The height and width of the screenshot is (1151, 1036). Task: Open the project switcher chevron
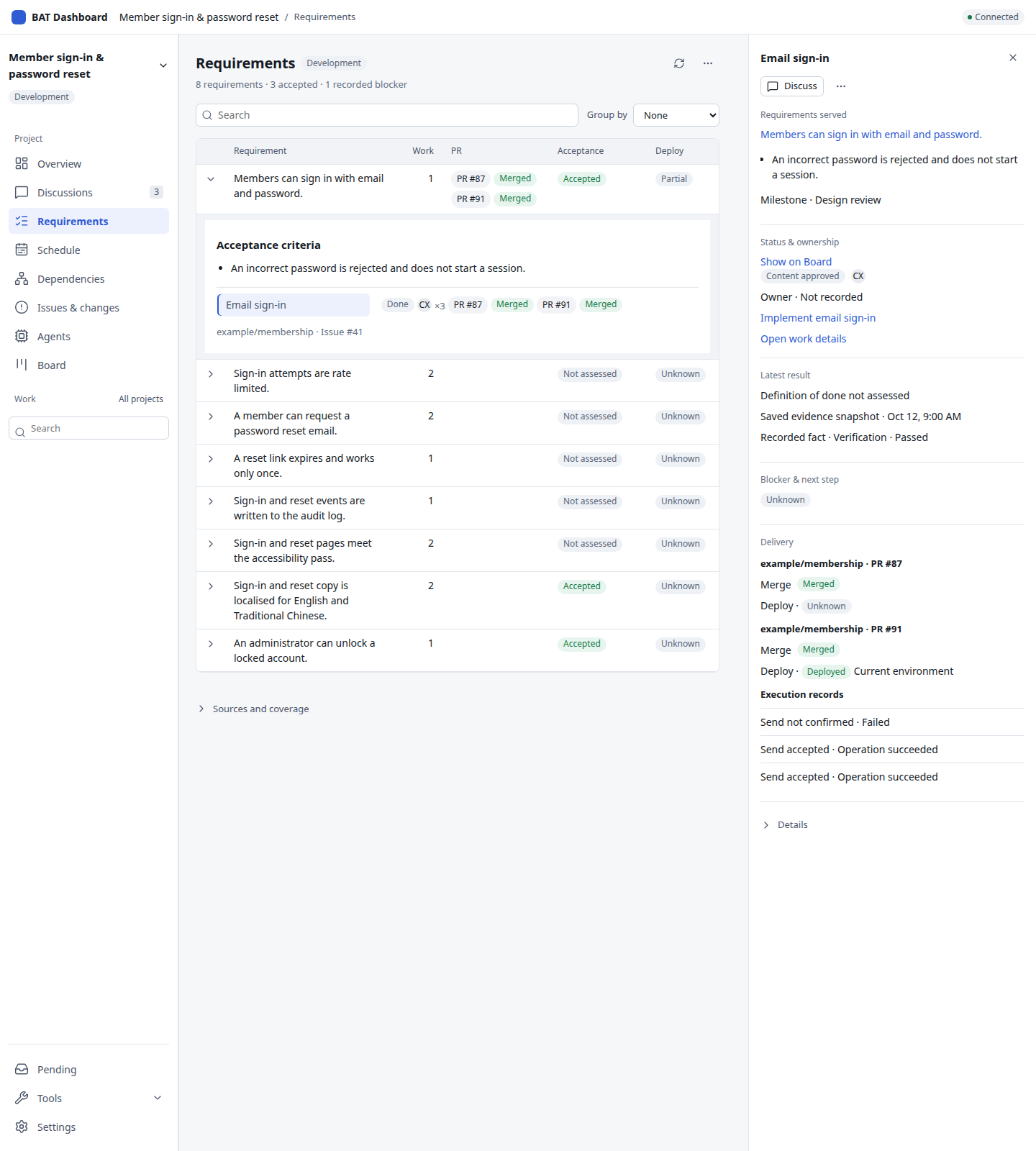tap(163, 65)
